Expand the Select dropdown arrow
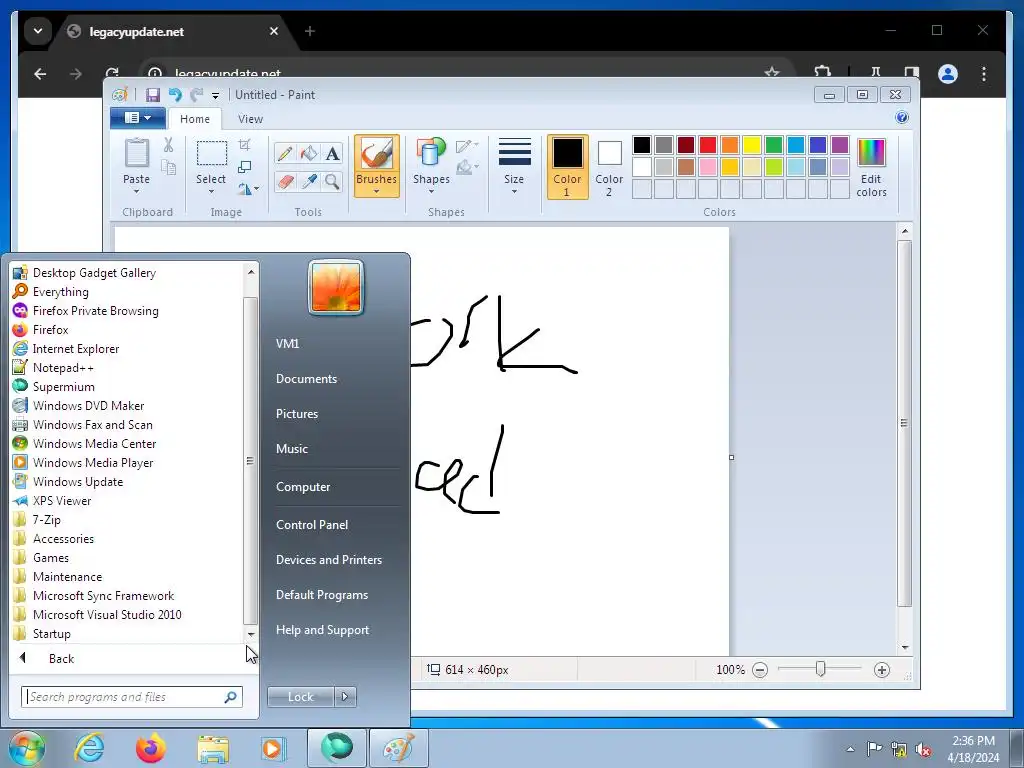 pos(211,192)
